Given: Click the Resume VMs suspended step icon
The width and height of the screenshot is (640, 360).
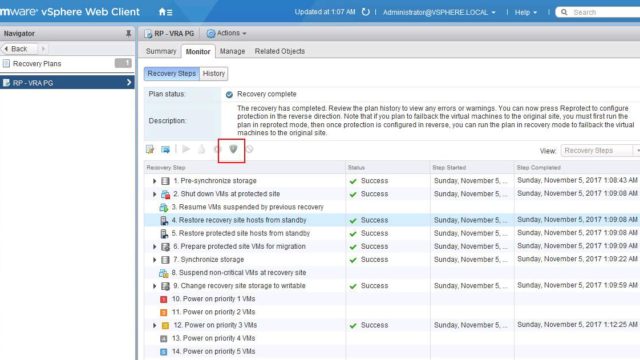Looking at the screenshot, I should [164, 207].
